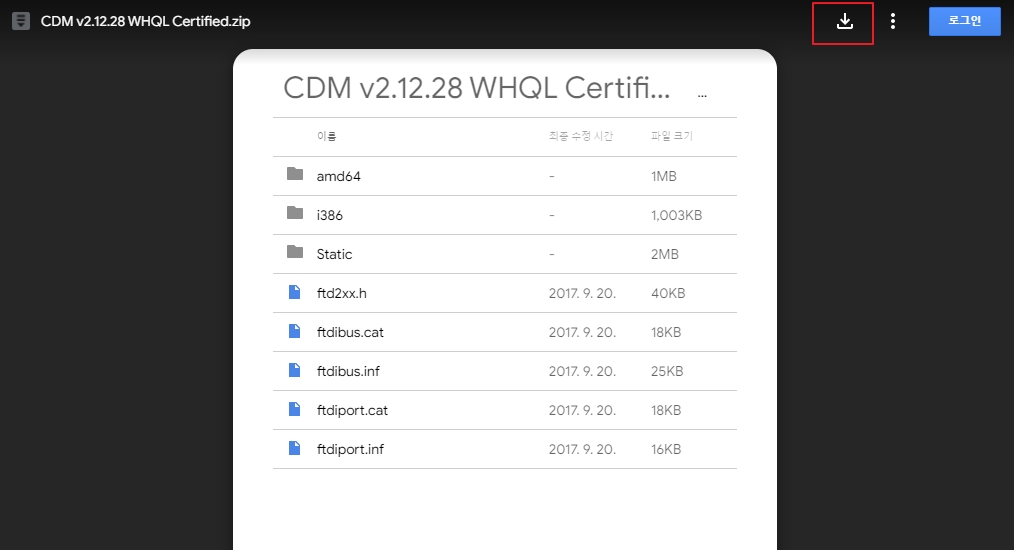
Task: Open the amd64 folder row
Action: coord(504,176)
